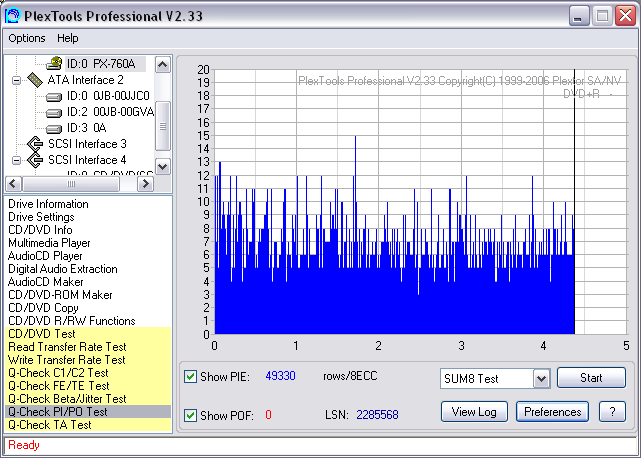Screen dimensions: 641x458
Task: Click the Ready status text
Action: coord(24,445)
